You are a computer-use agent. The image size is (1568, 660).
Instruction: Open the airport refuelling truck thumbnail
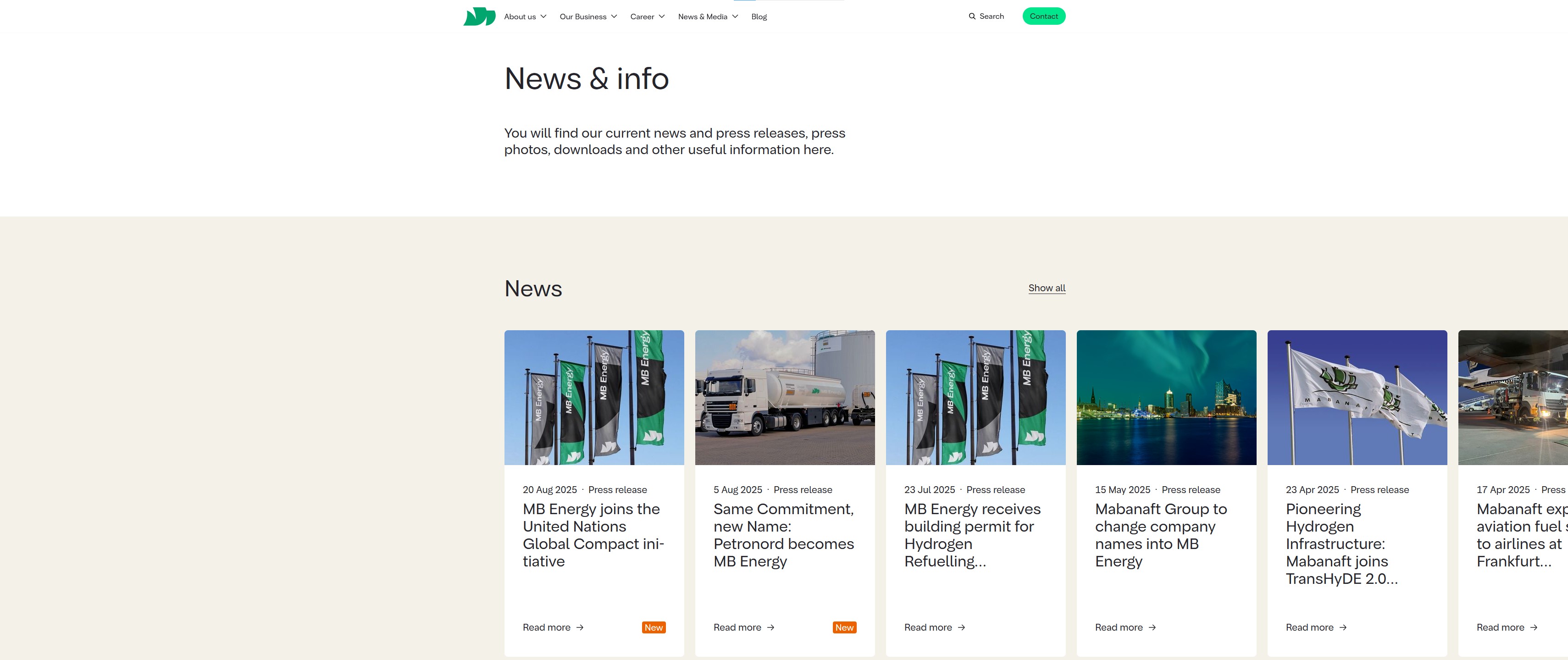click(1513, 398)
